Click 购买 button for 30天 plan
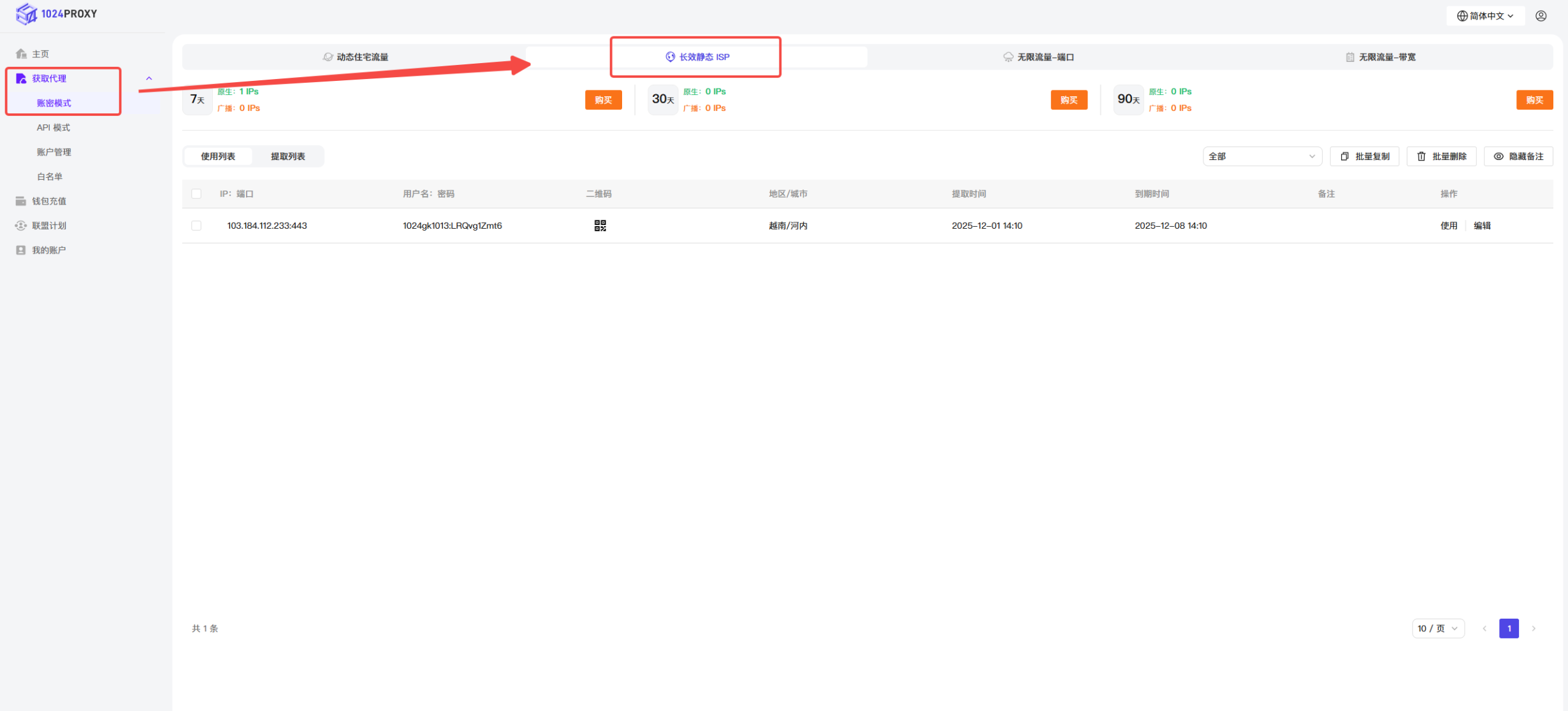 1068,100
